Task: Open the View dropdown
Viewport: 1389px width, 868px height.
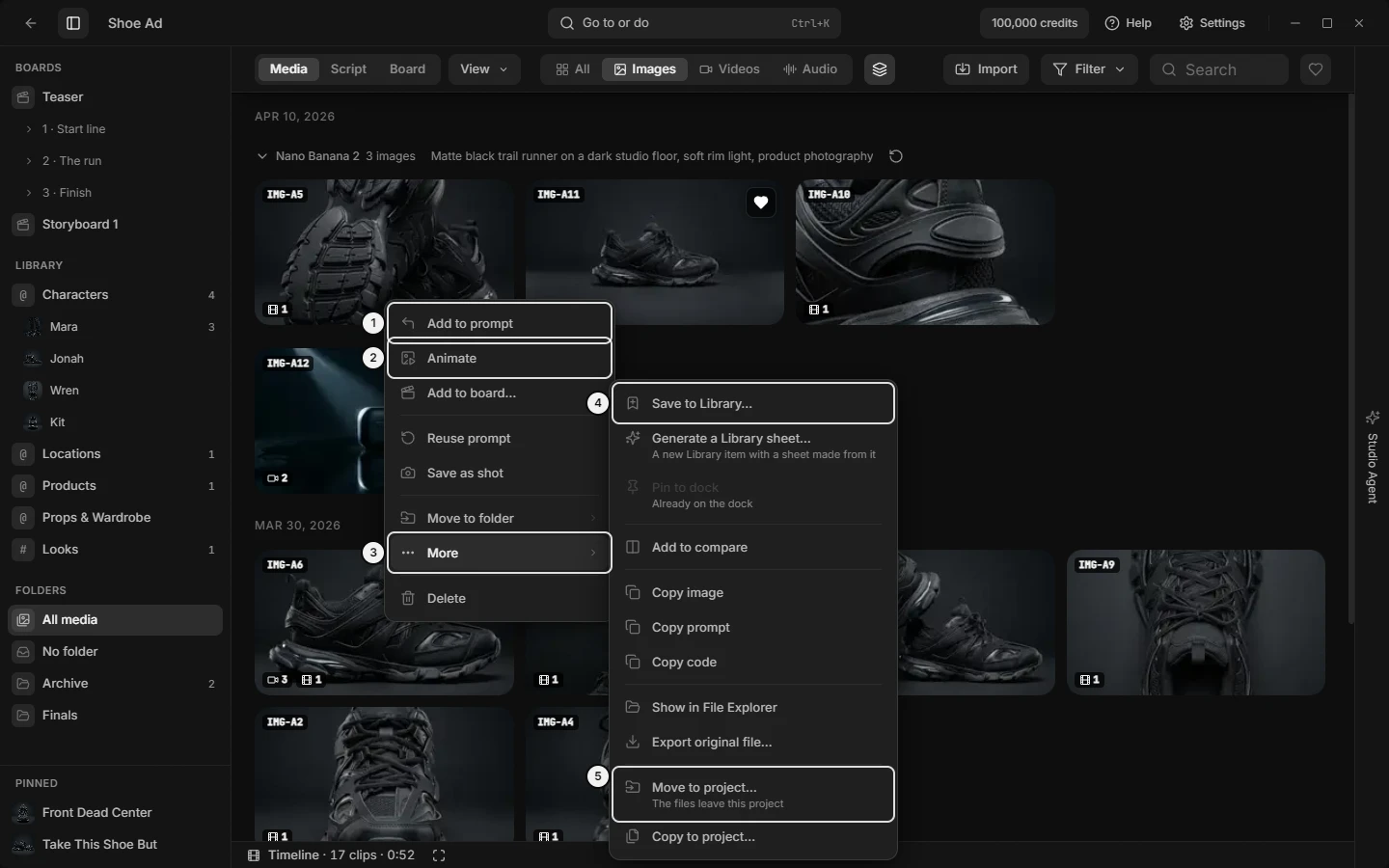Action: (x=484, y=69)
